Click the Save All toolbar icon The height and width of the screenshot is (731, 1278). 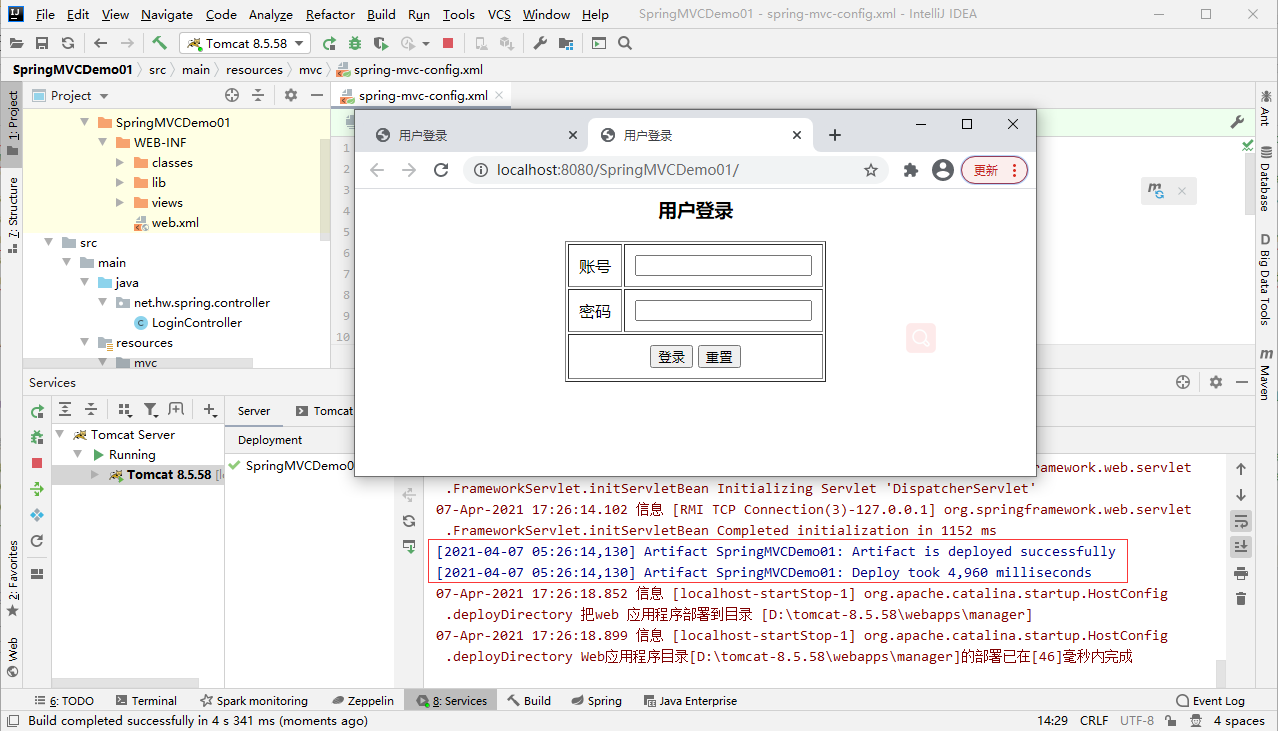42,43
